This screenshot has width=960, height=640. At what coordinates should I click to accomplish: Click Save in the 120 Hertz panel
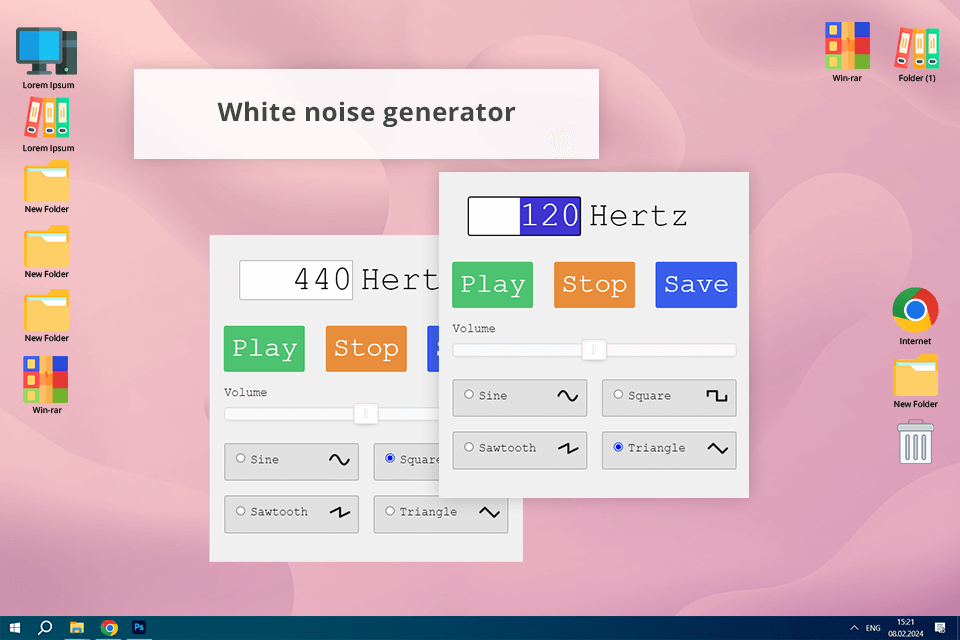(696, 285)
